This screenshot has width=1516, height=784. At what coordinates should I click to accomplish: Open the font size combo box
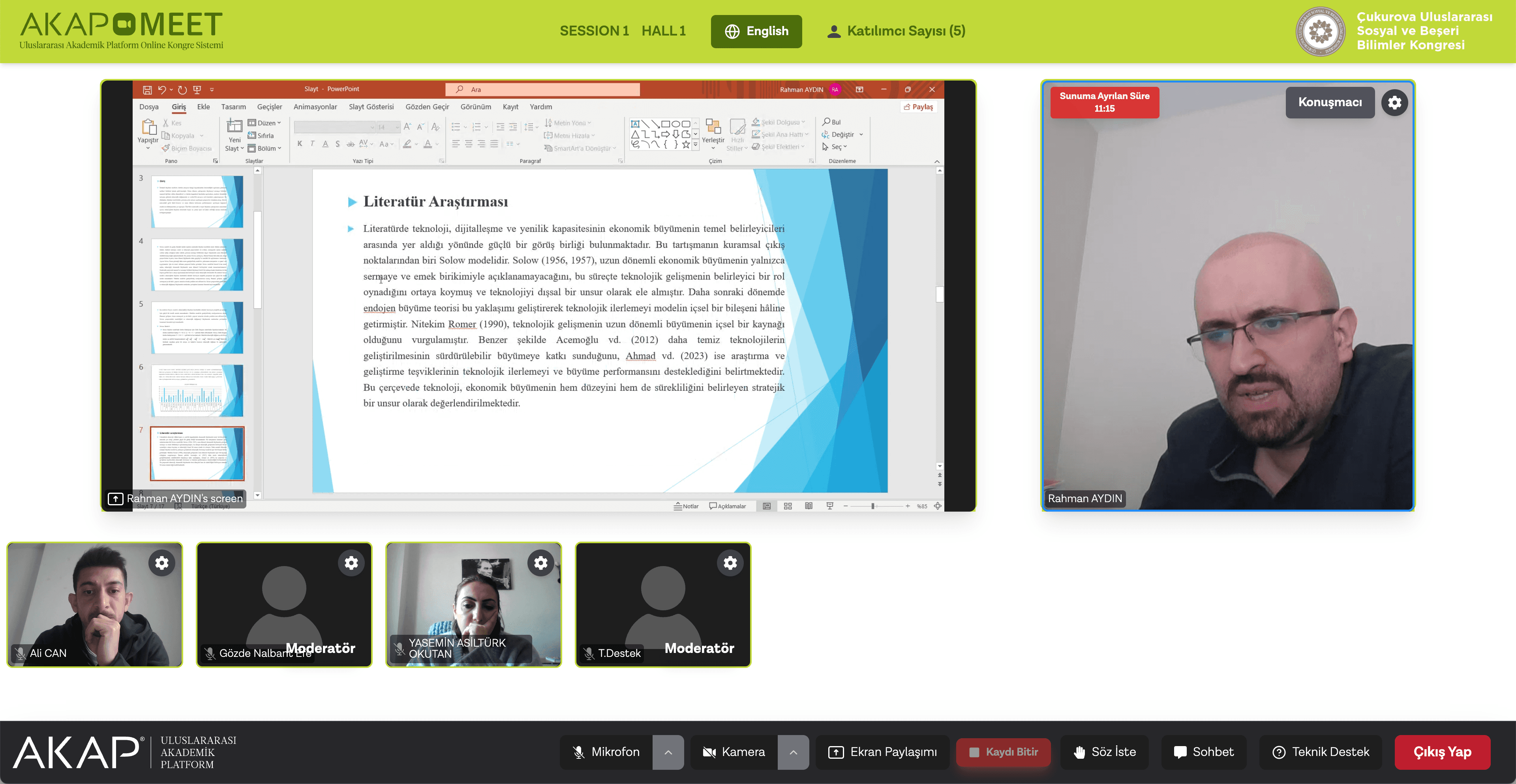click(x=388, y=127)
